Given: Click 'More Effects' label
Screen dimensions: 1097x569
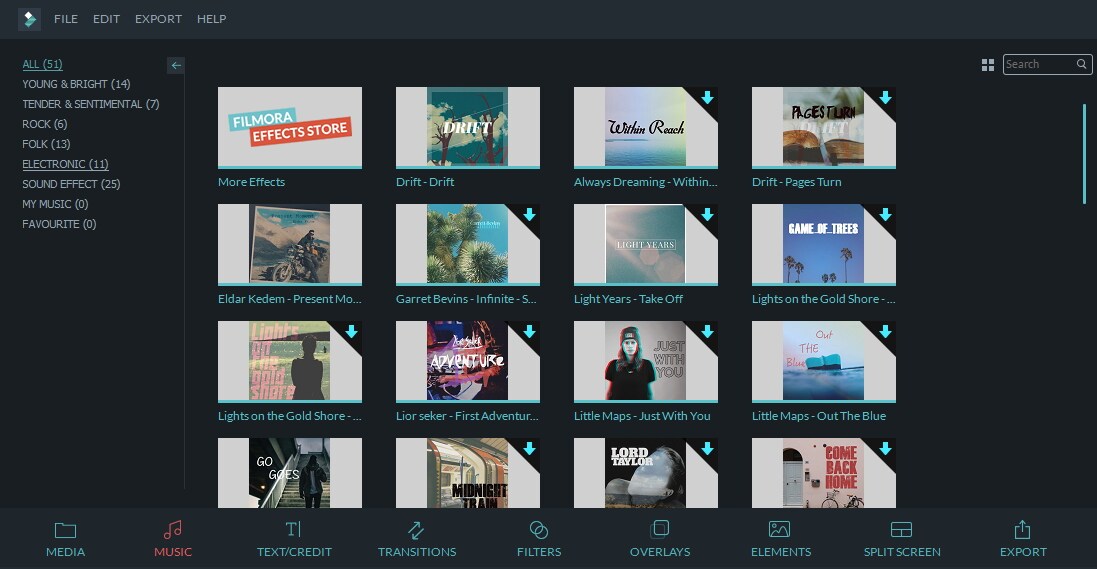Looking at the screenshot, I should (251, 182).
